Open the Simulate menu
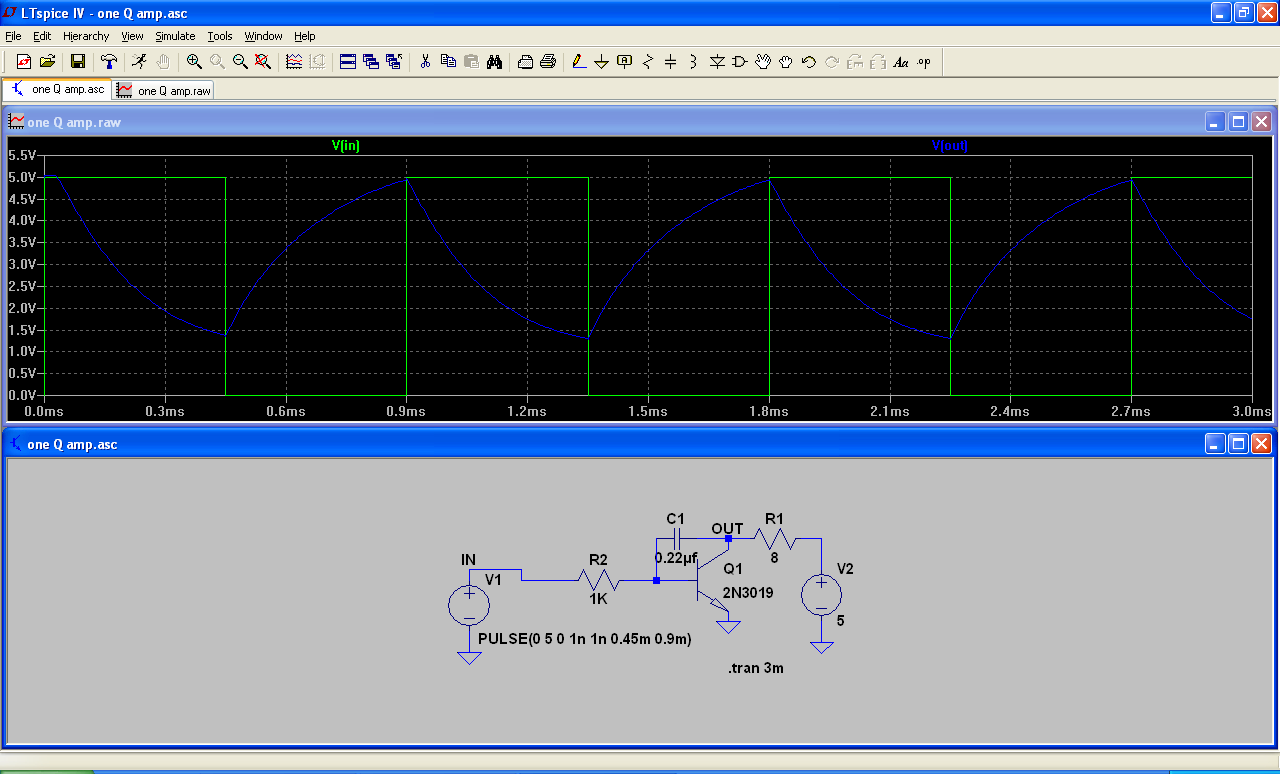The width and height of the screenshot is (1280, 774). 175,36
